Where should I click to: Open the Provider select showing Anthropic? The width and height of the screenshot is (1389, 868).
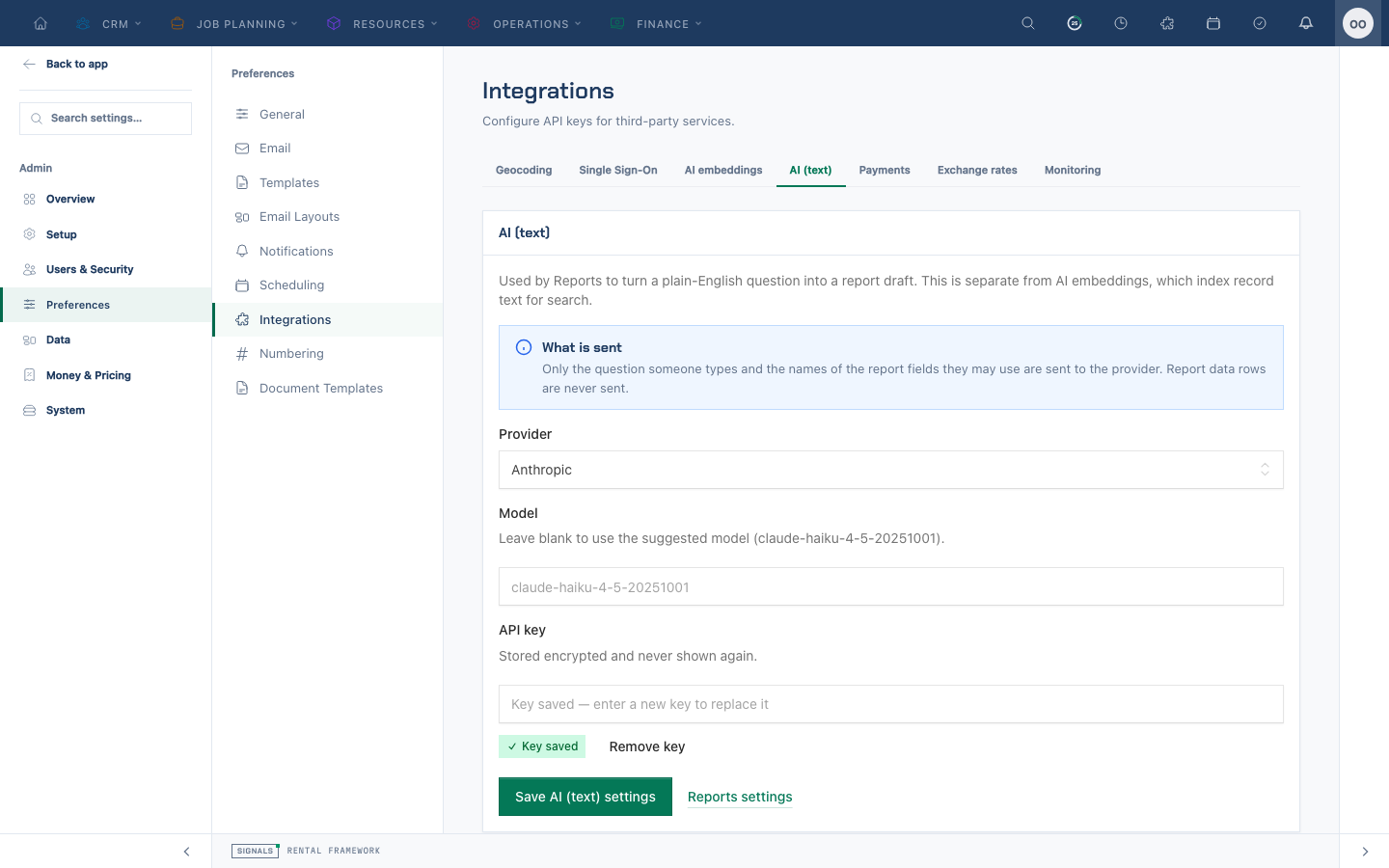(891, 470)
